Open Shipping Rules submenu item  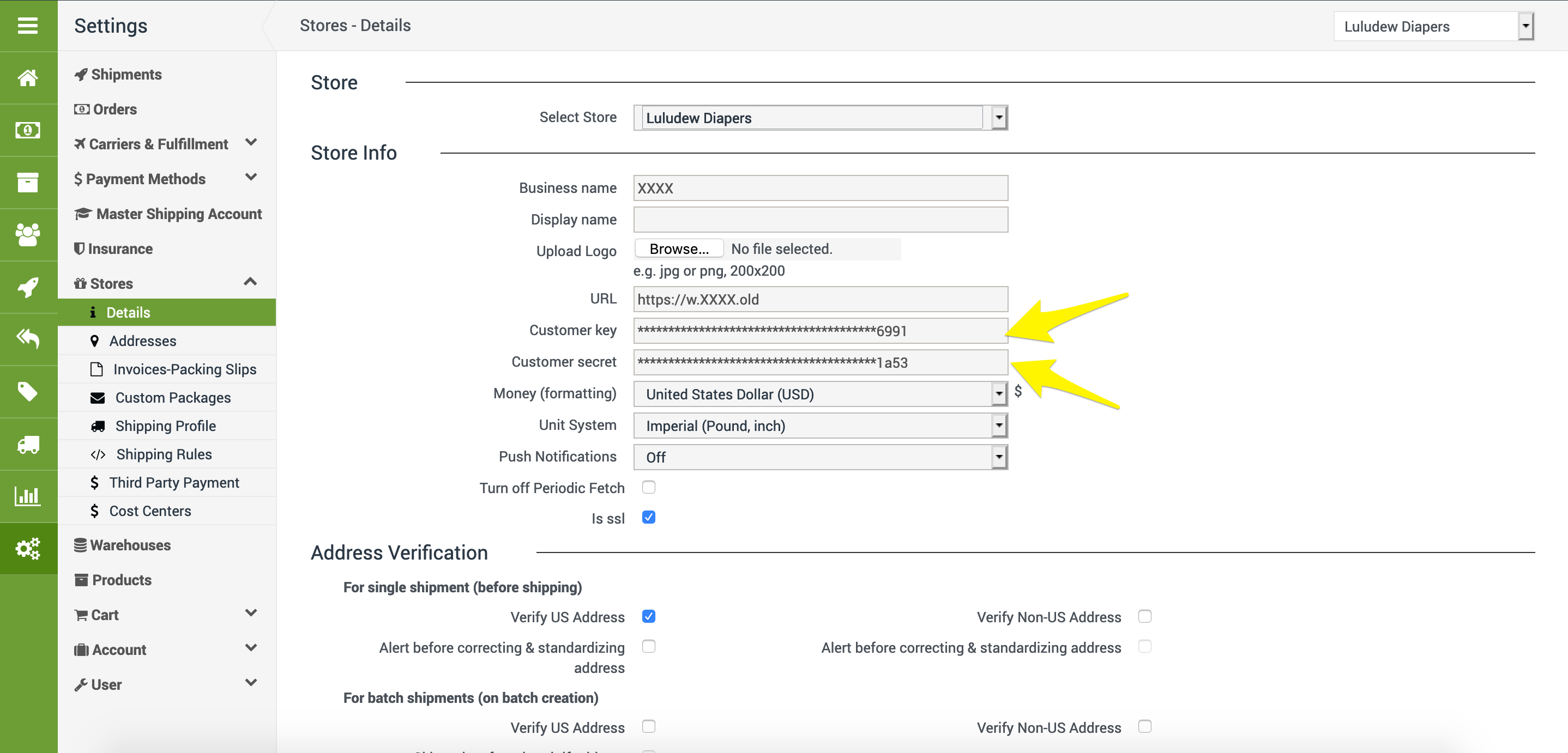[164, 454]
